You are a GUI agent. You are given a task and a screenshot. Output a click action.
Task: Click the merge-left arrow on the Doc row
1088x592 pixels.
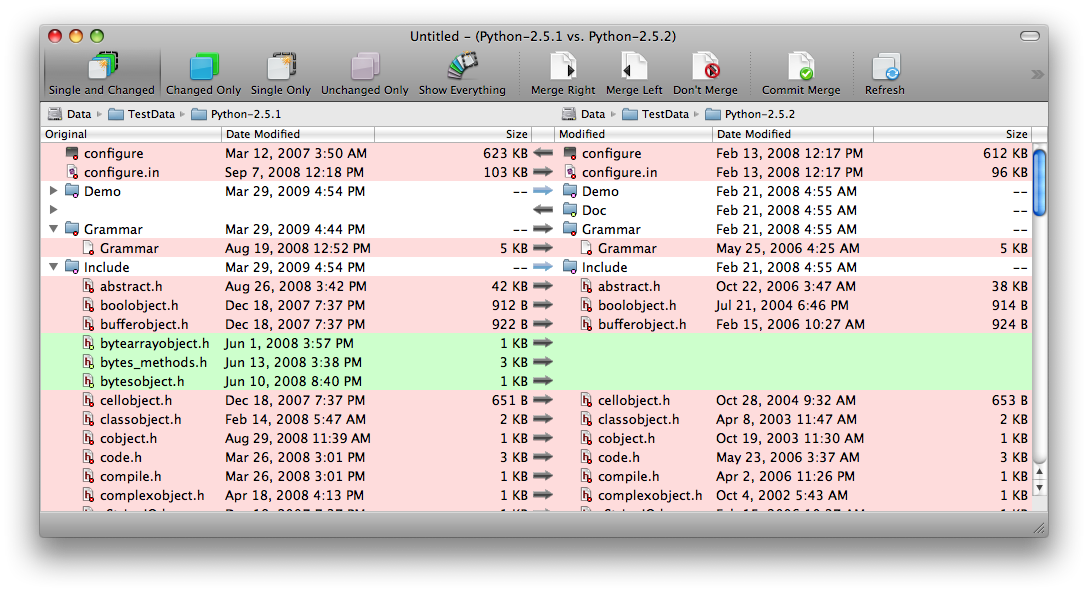(543, 210)
